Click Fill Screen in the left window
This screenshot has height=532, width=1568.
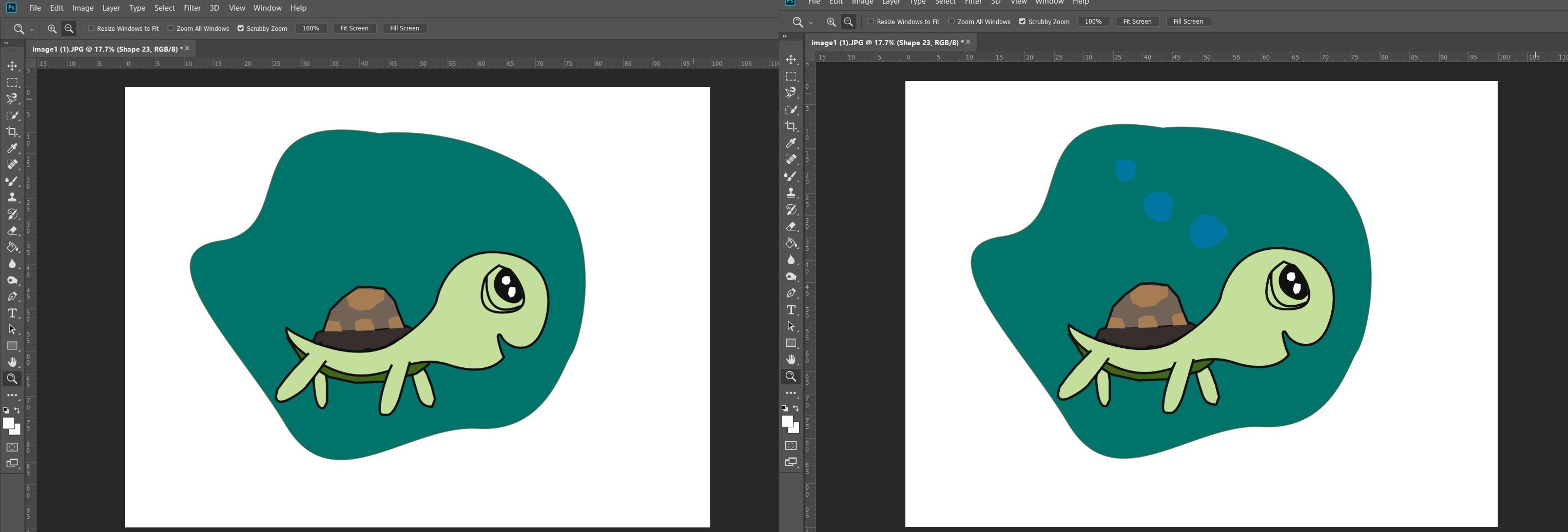404,28
